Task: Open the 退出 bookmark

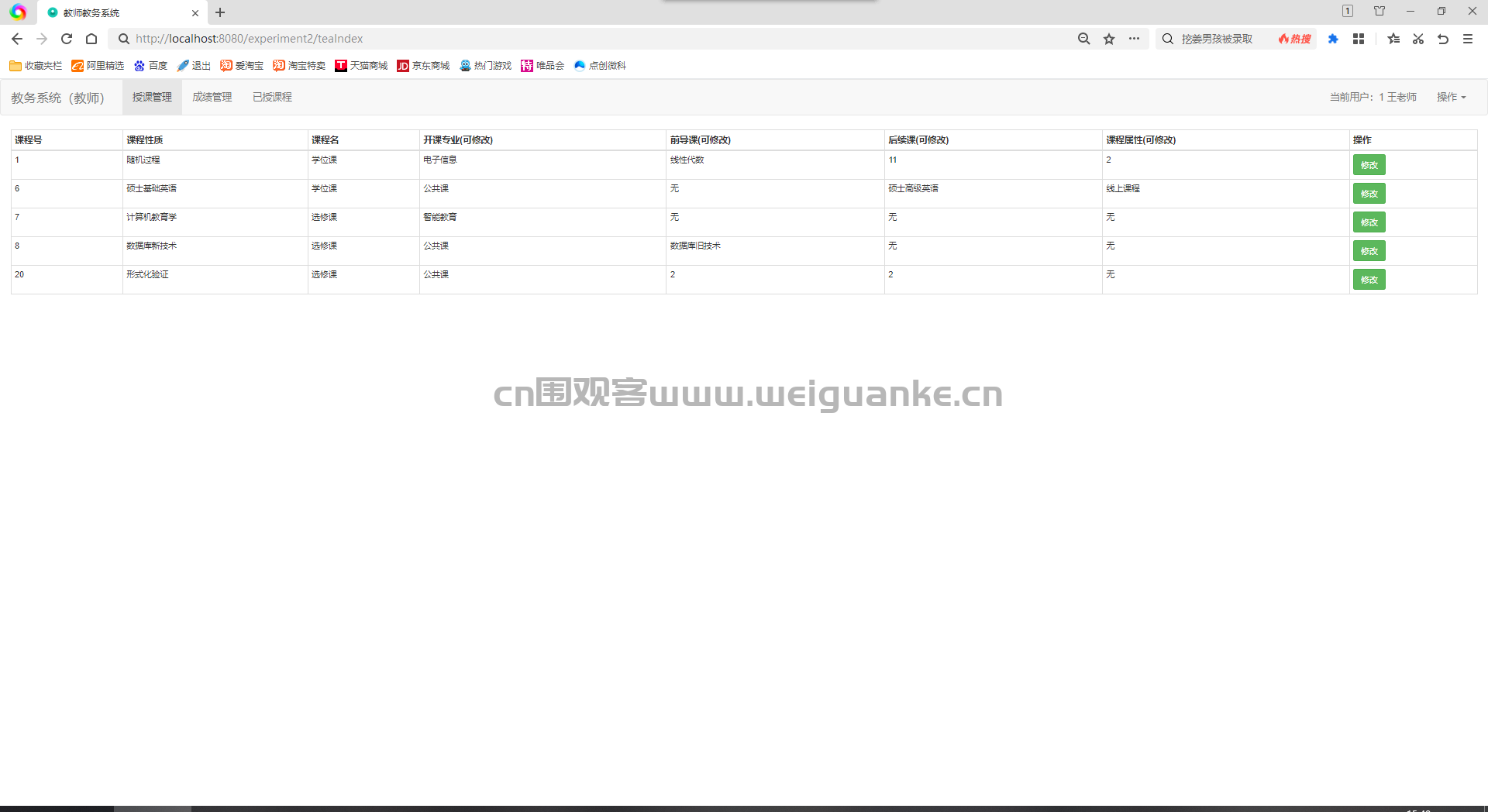Action: point(194,66)
